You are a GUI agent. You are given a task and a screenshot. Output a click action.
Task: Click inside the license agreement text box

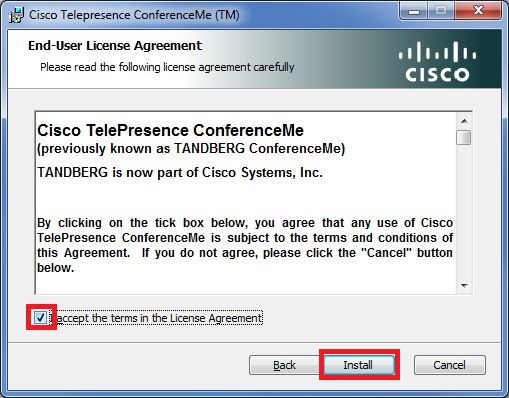[246, 203]
